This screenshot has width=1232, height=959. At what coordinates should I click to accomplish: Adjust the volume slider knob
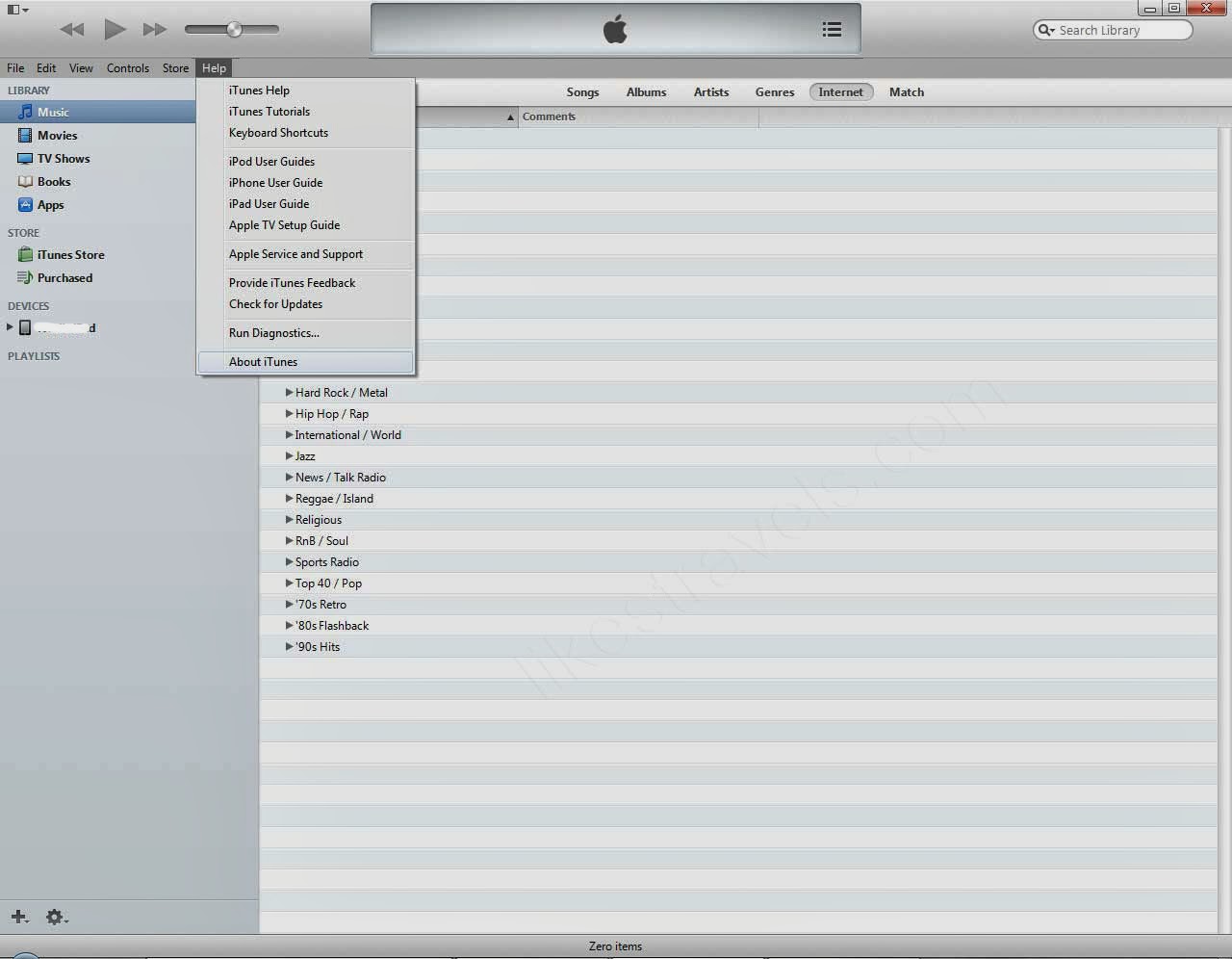234,30
